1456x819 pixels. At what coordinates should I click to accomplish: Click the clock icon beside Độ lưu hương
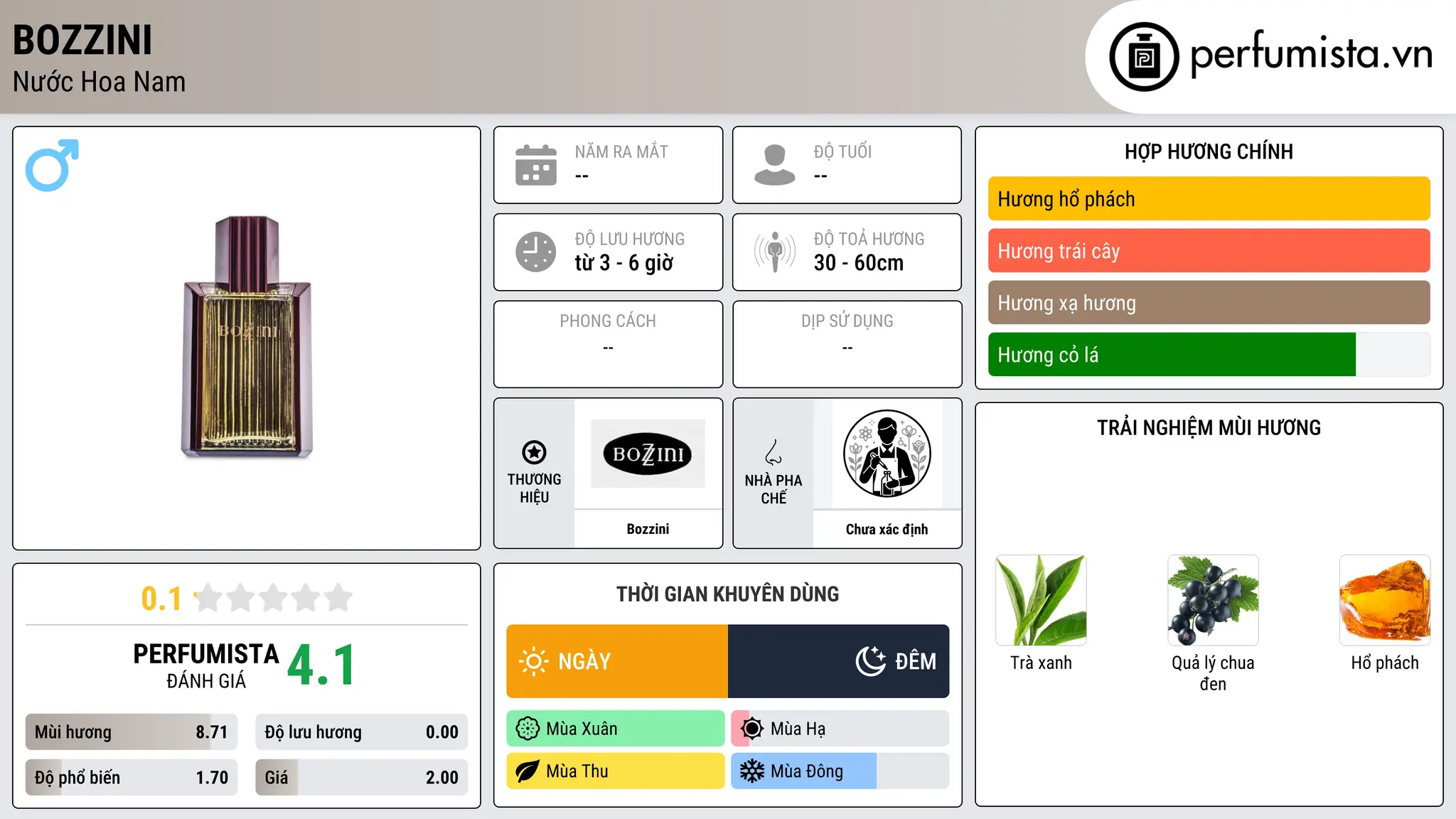536,252
